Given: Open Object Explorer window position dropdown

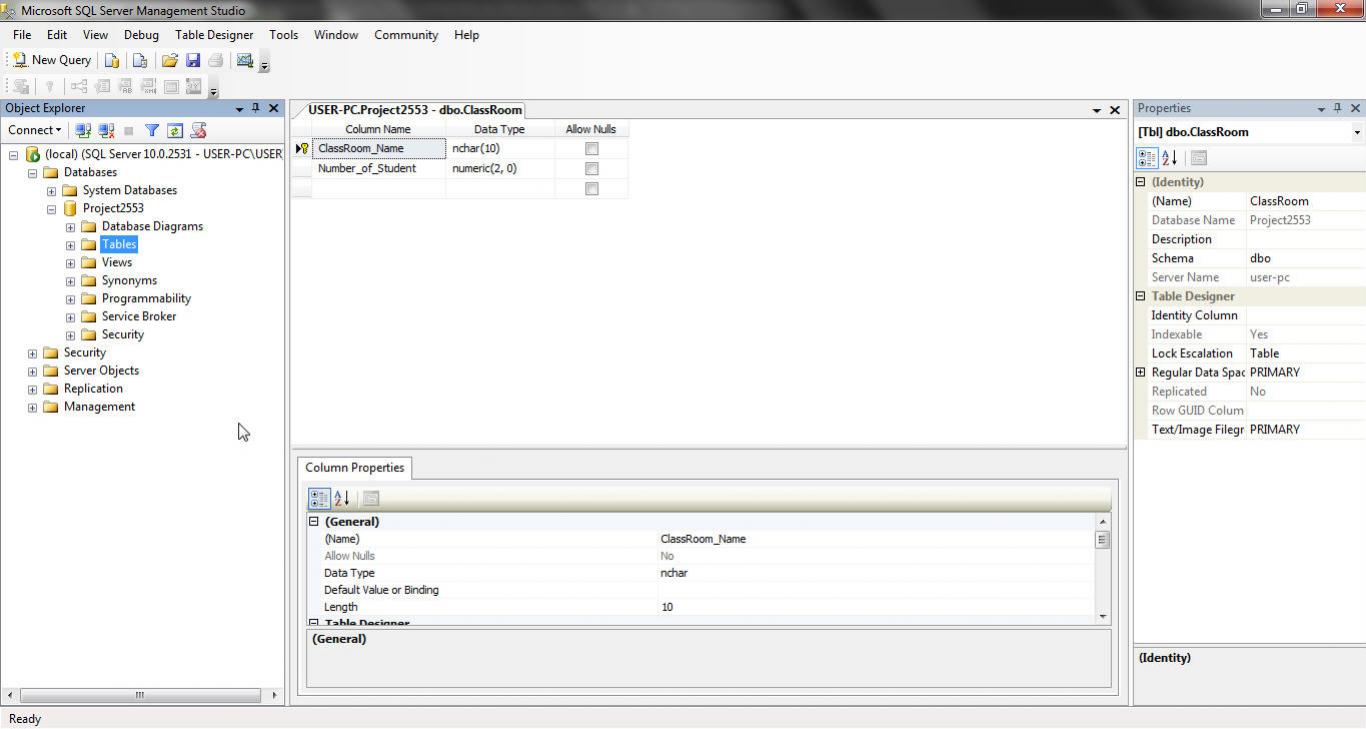Looking at the screenshot, I should pyautogui.click(x=239, y=109).
